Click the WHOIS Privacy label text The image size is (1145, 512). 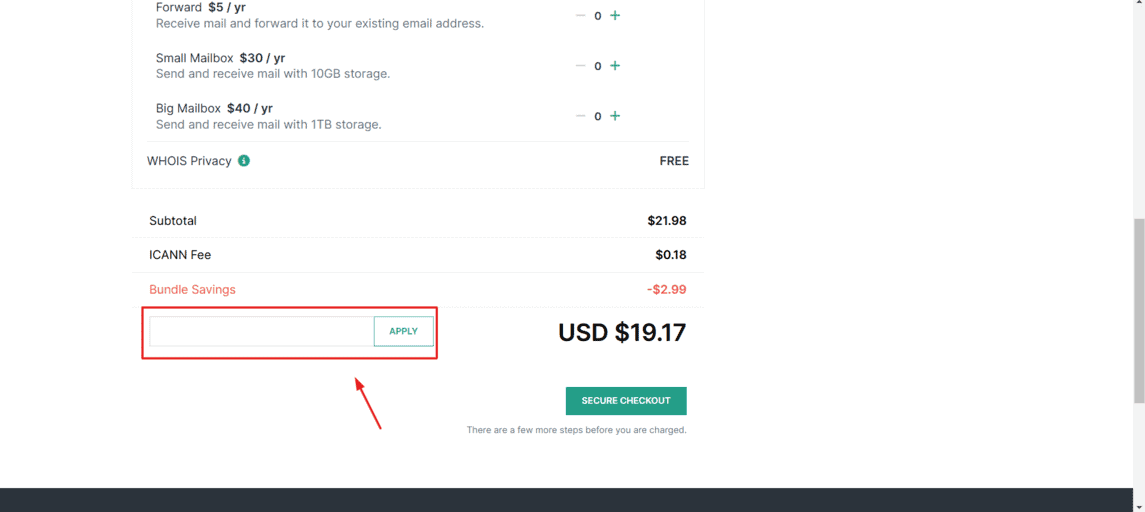pyautogui.click(x=189, y=161)
